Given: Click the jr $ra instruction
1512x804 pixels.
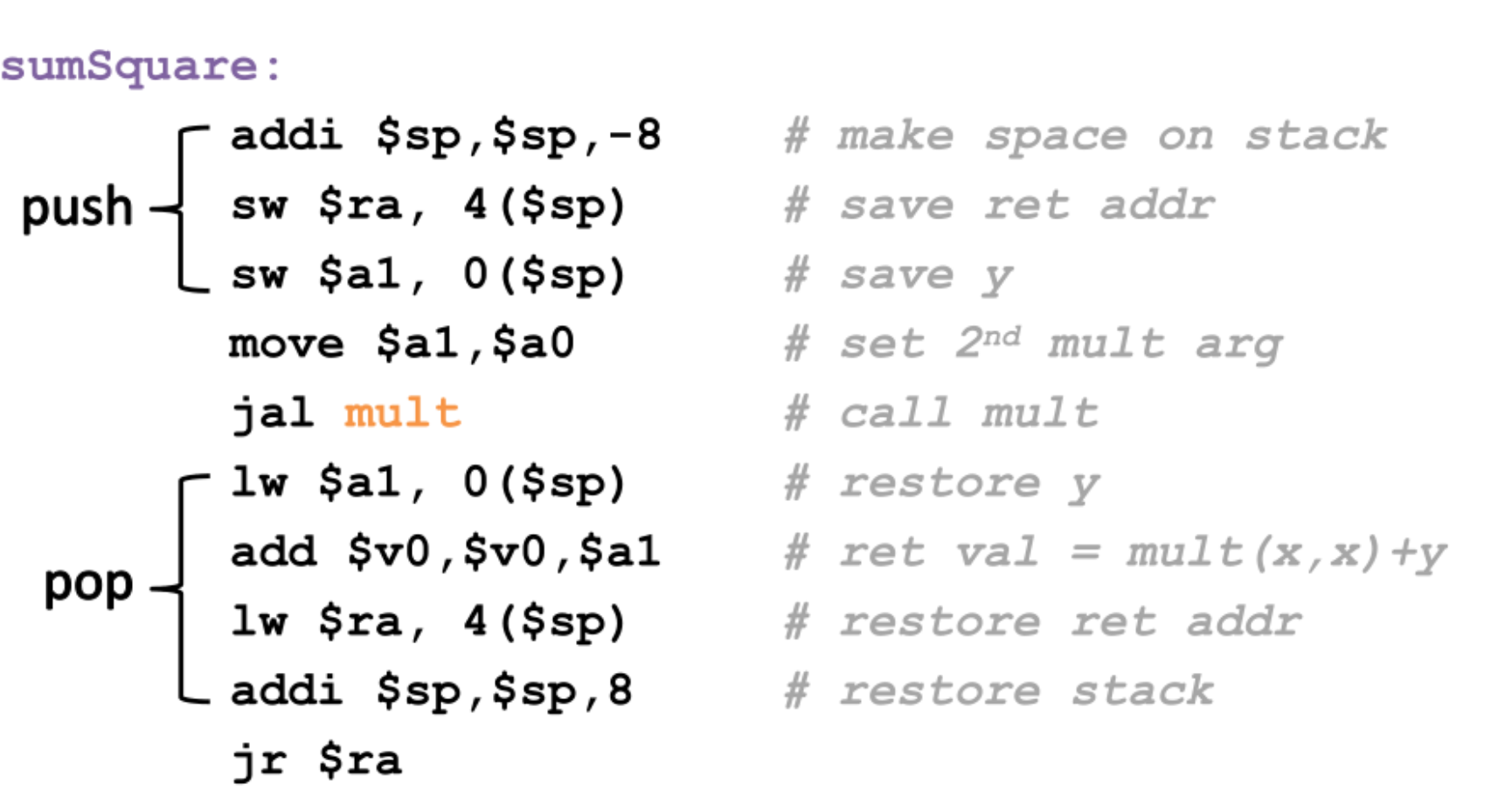Looking at the screenshot, I should [x=316, y=760].
